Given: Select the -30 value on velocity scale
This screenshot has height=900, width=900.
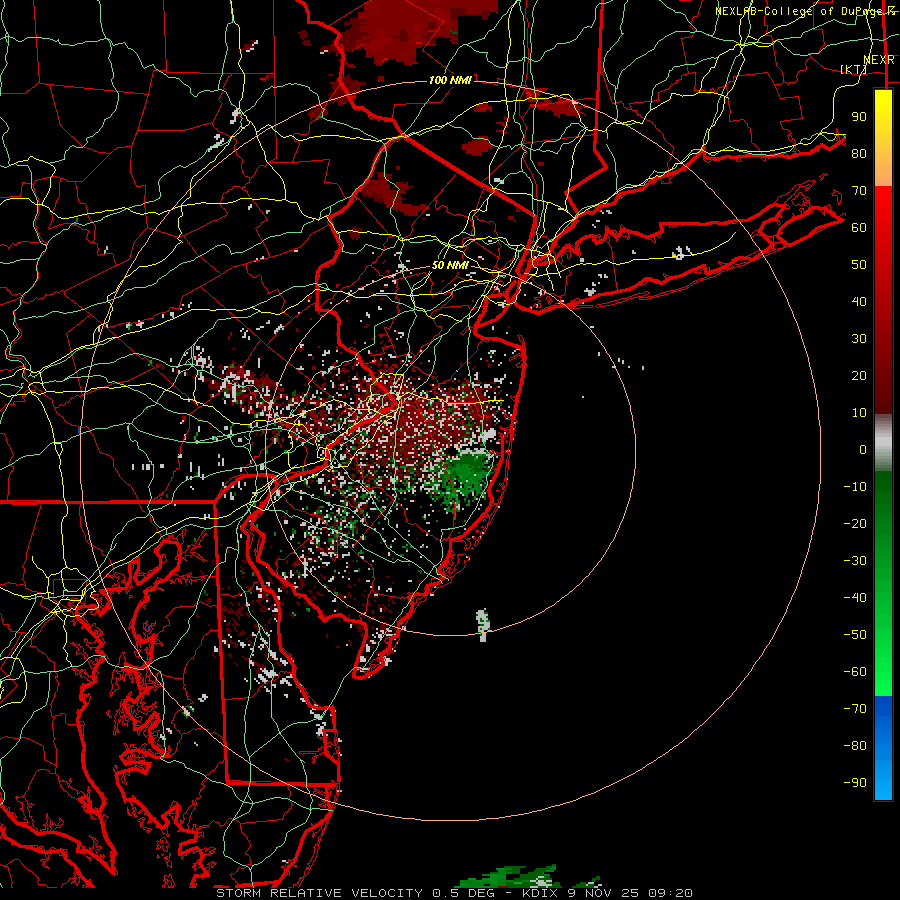Looking at the screenshot, I should (x=855, y=561).
